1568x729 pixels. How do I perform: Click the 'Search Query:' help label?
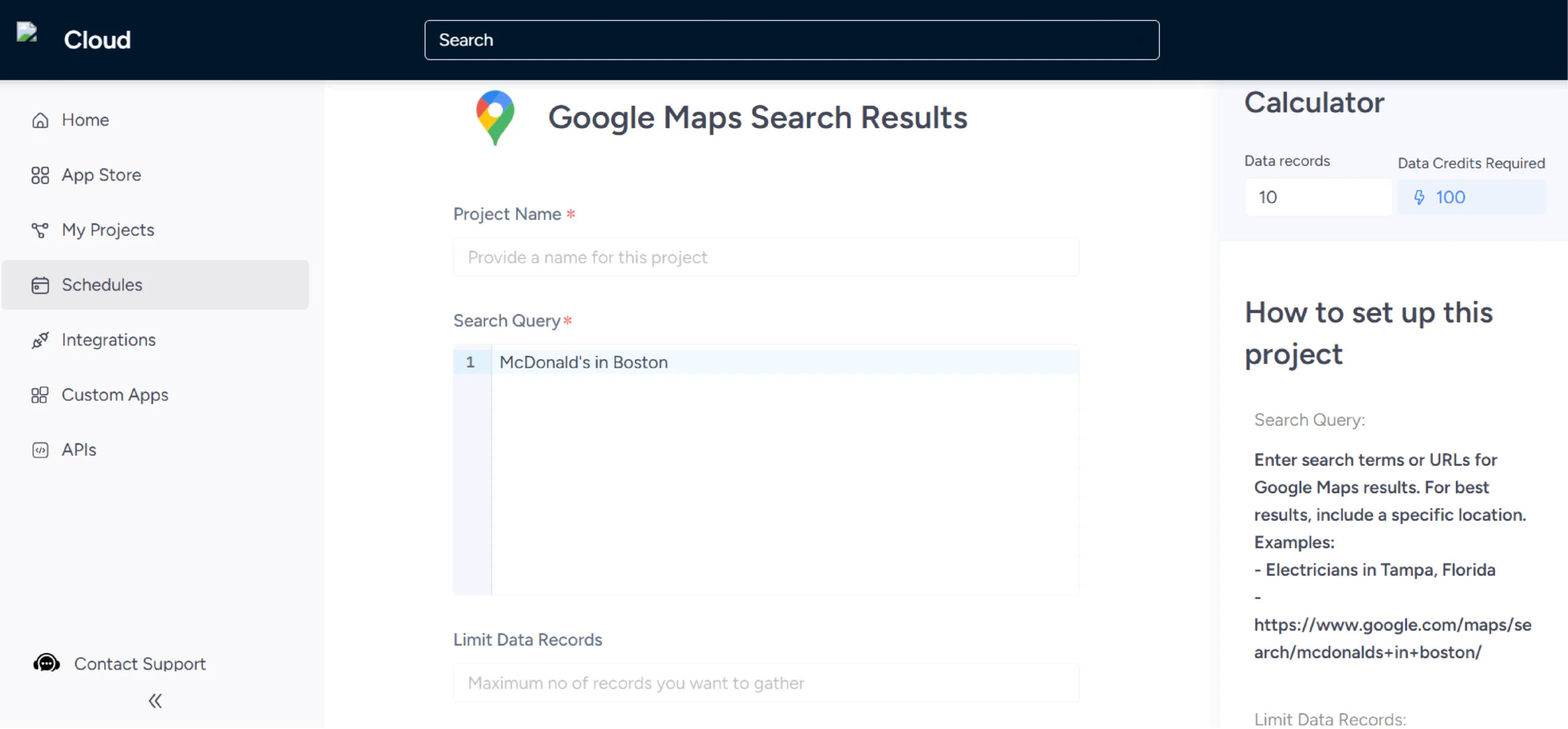pyautogui.click(x=1310, y=420)
